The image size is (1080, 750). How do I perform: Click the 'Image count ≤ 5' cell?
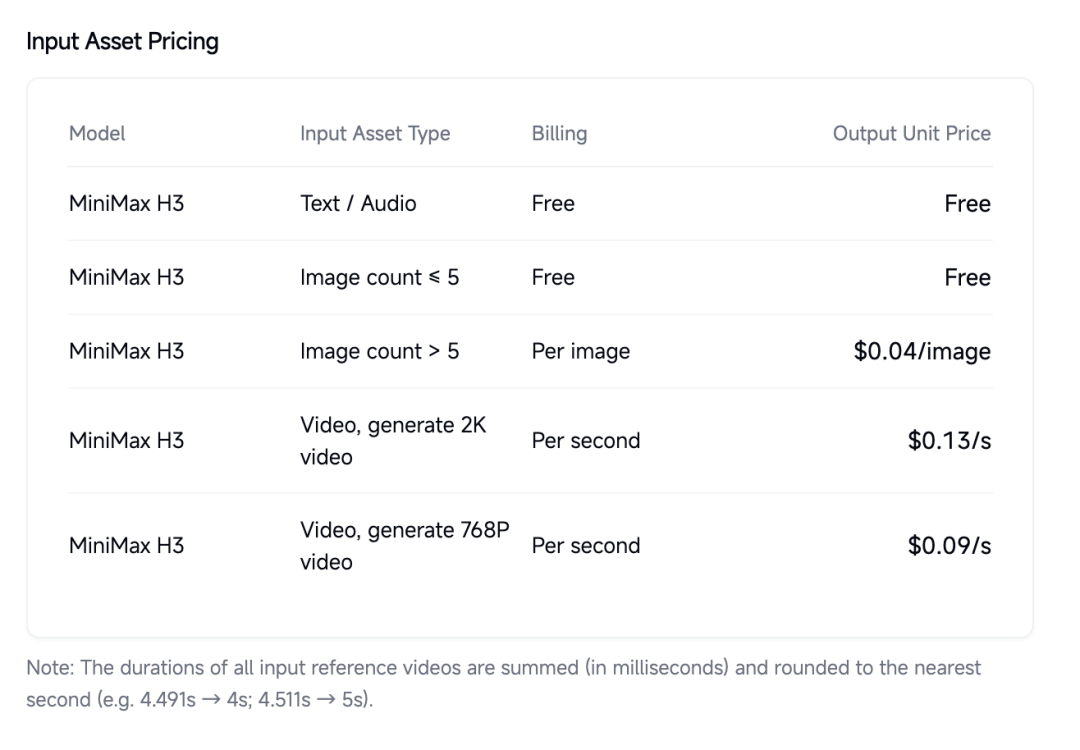point(380,278)
